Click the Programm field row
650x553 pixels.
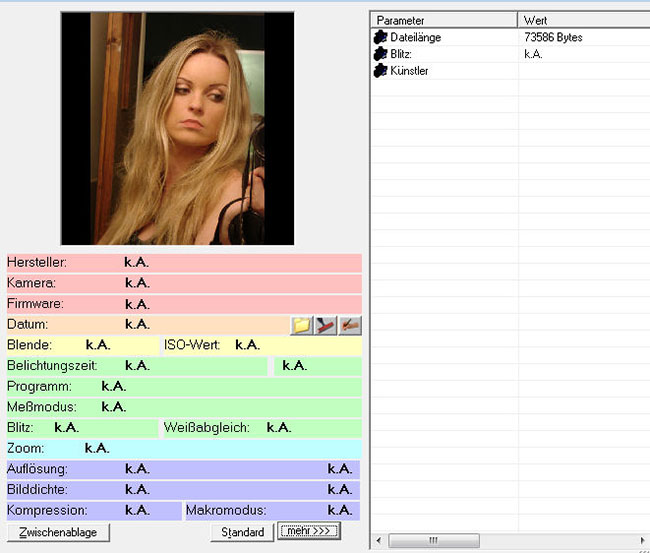pyautogui.click(x=184, y=387)
